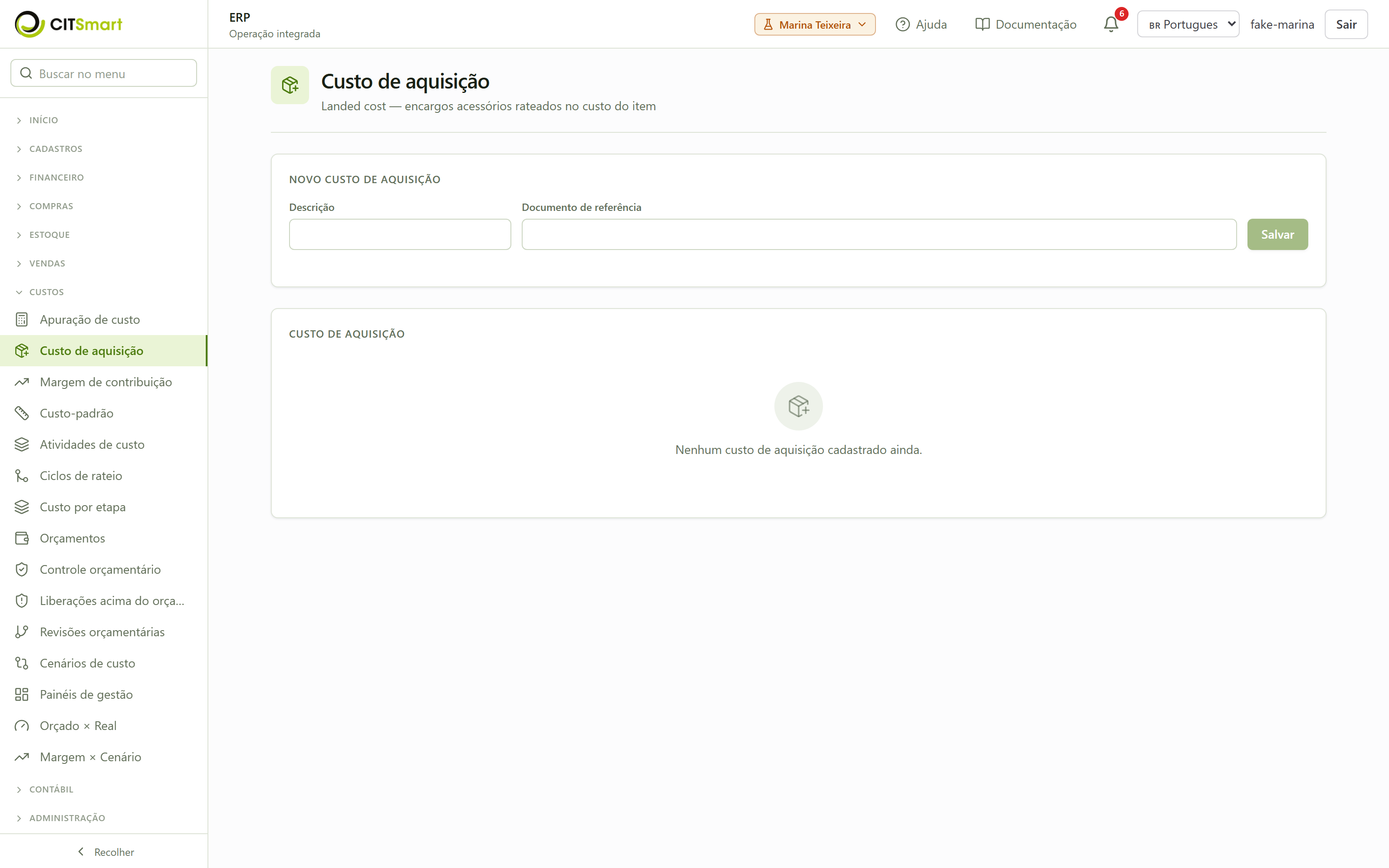The height and width of the screenshot is (868, 1389).
Task: Open Margem de contribuição menu item
Action: click(x=103, y=382)
